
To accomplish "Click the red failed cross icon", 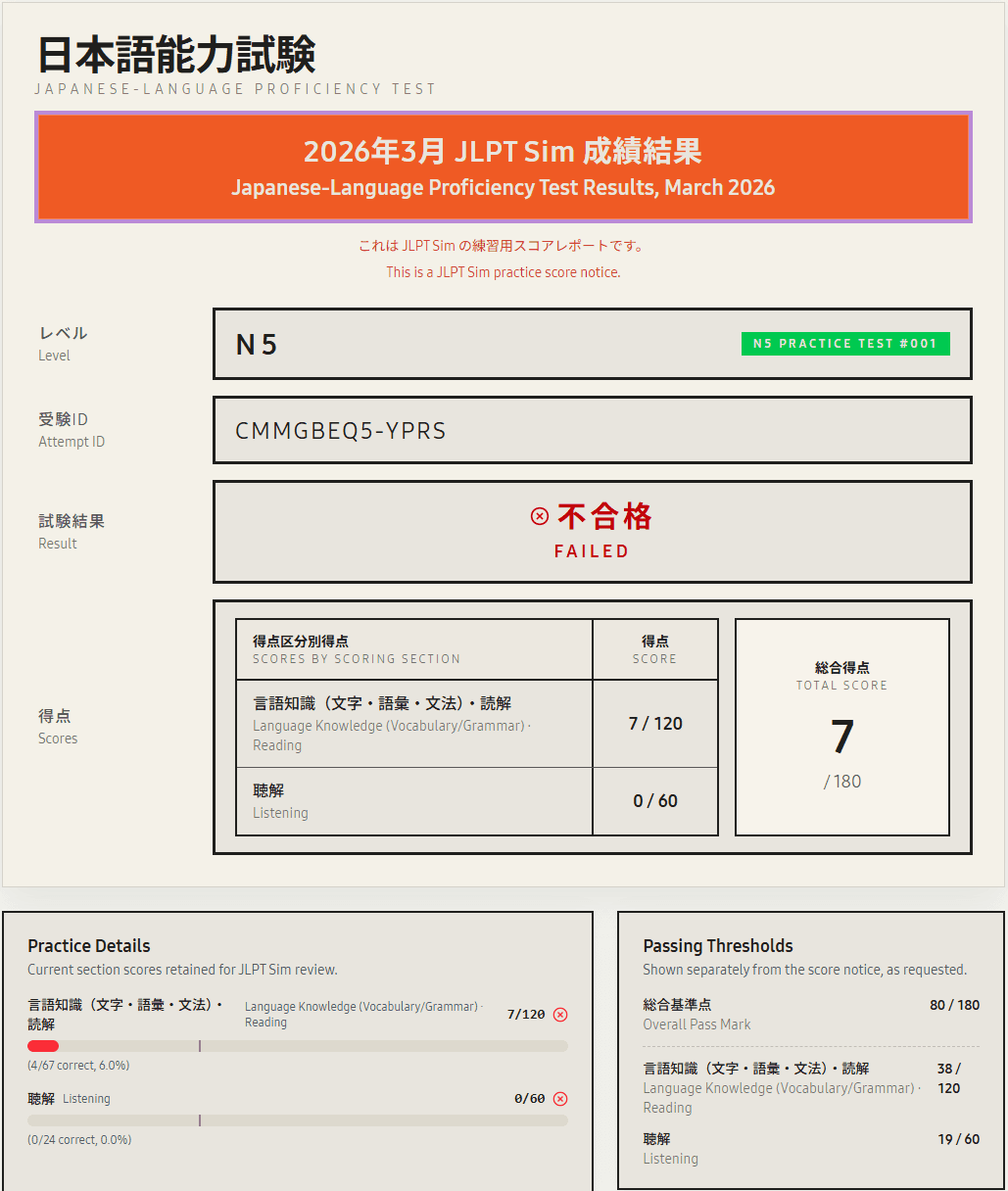I will (538, 514).
